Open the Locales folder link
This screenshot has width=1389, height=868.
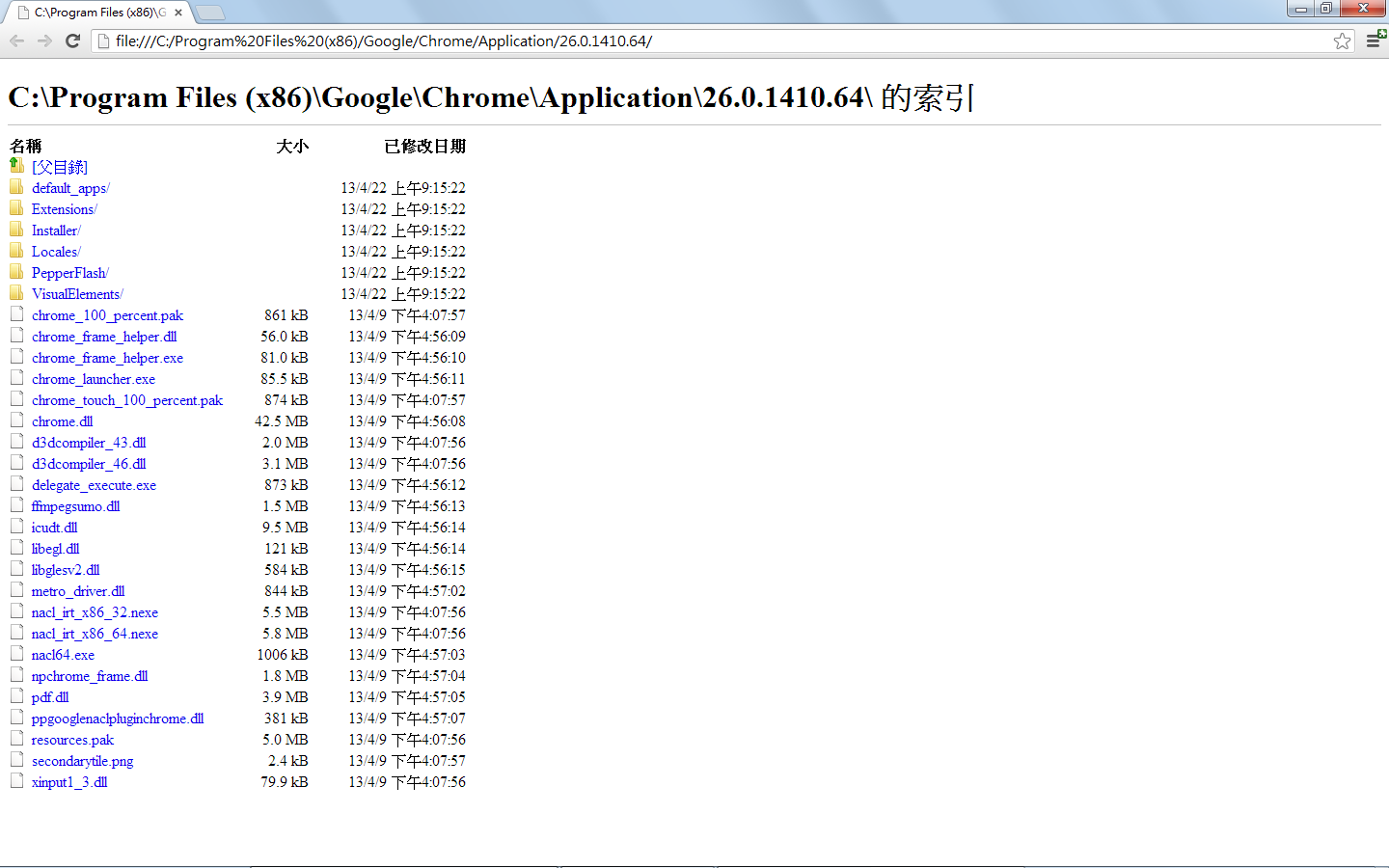coord(56,252)
